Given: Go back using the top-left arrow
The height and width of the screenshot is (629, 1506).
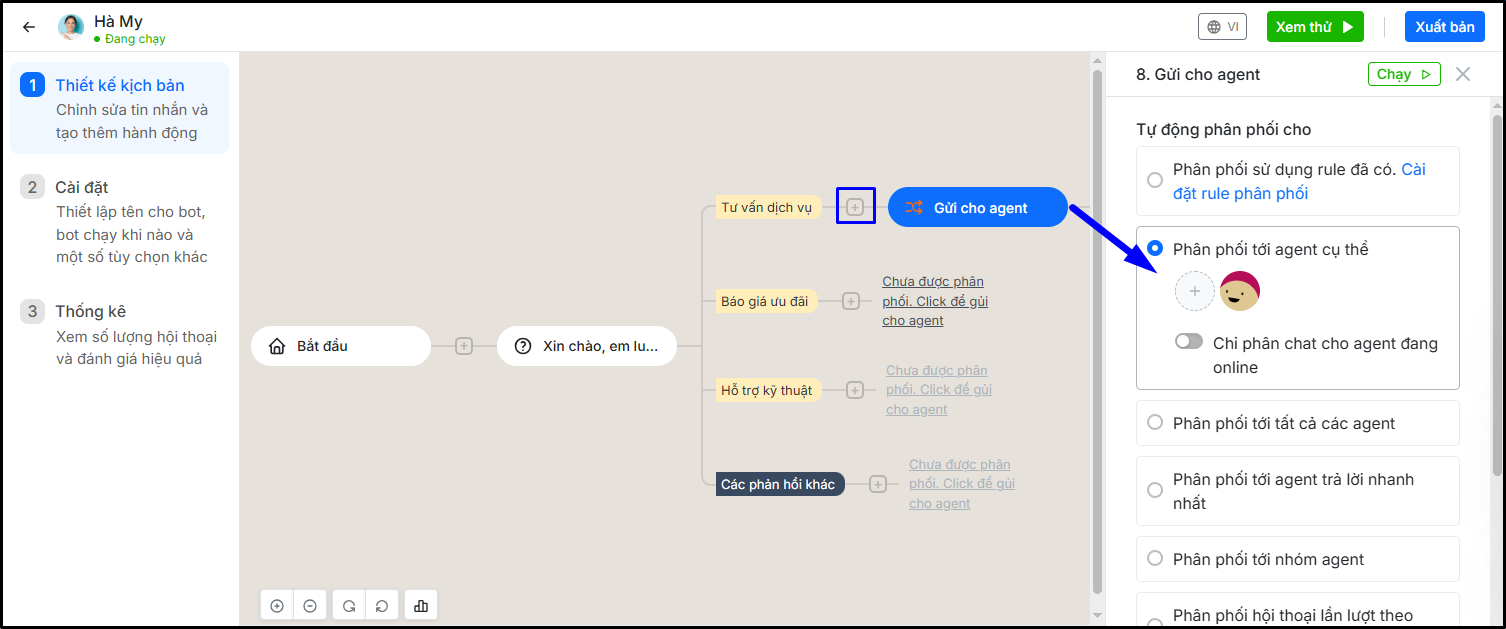Looking at the screenshot, I should coord(29,27).
